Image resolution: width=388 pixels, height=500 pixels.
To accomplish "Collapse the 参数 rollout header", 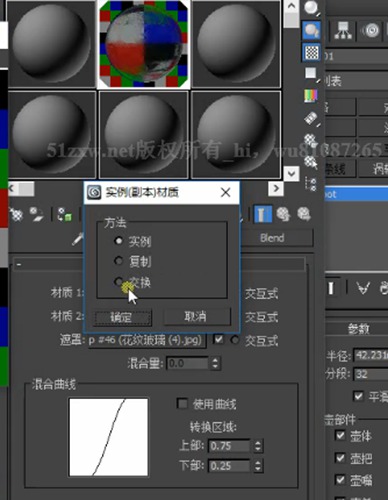I will click(x=357, y=329).
